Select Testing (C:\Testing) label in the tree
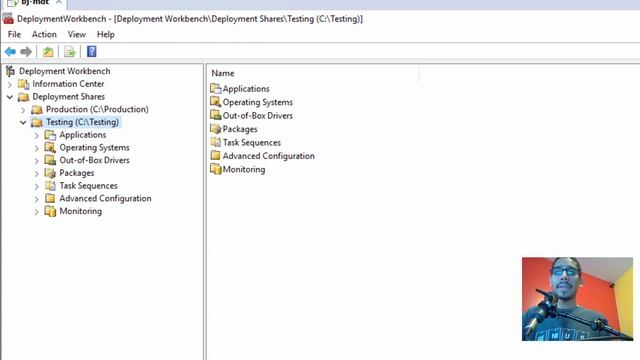 82,122
